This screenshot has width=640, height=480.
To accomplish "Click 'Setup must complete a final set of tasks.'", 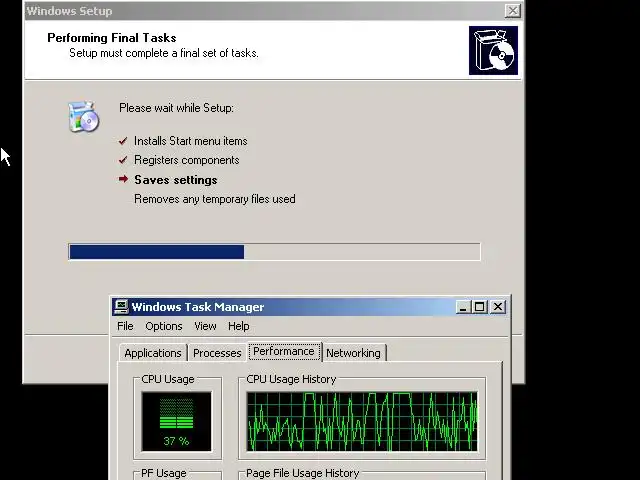I will [164, 53].
